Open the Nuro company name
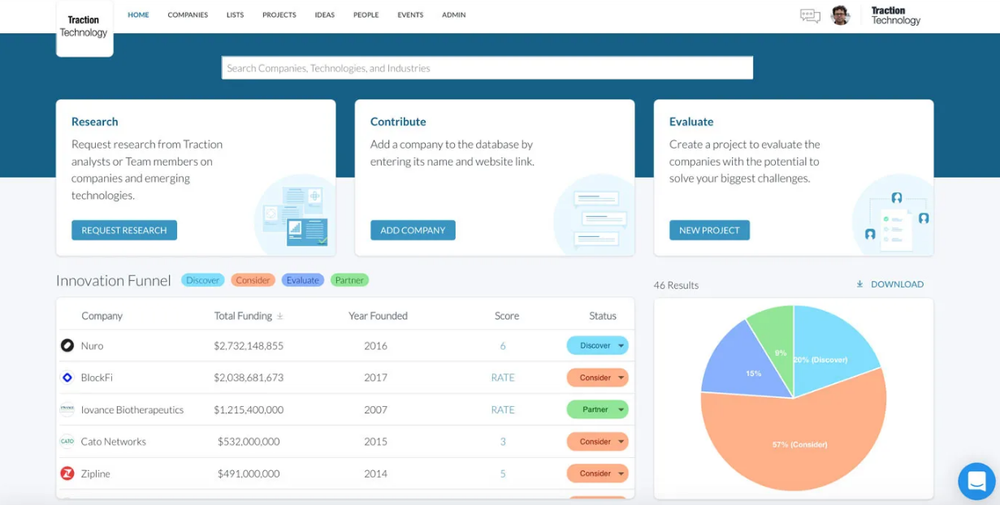1000x505 pixels. point(92,346)
